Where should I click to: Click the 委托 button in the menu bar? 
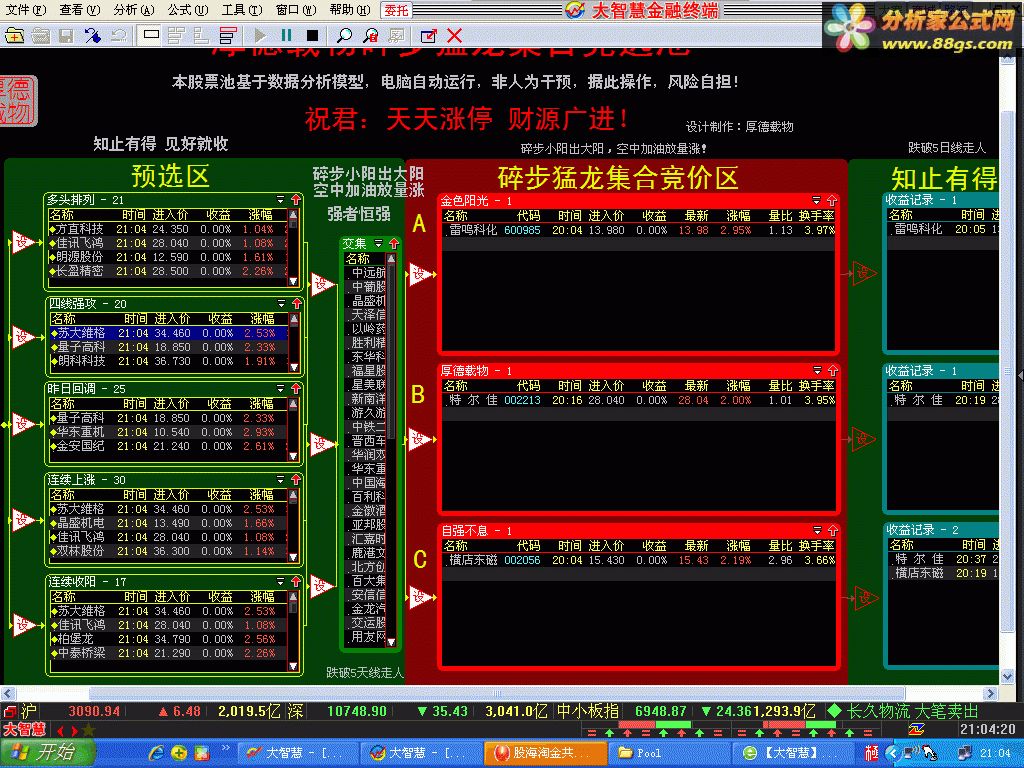(396, 10)
